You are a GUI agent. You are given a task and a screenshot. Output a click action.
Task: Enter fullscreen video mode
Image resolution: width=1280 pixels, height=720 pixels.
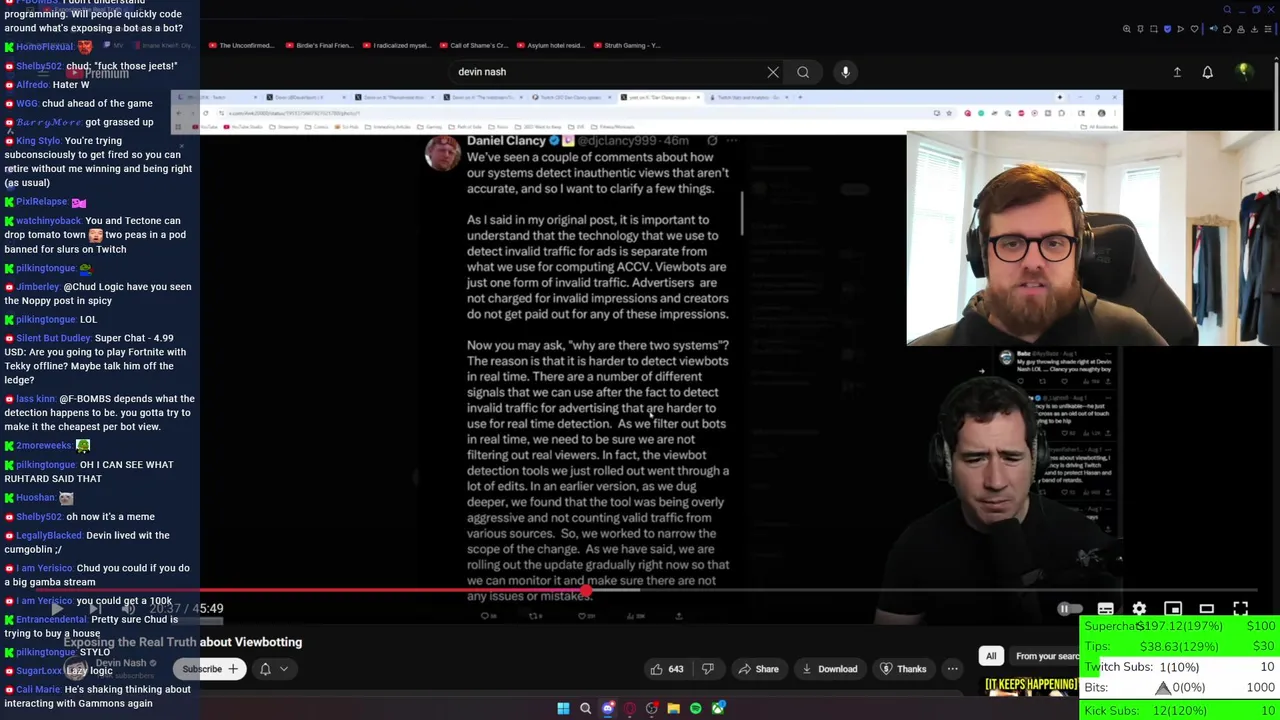click(1240, 608)
